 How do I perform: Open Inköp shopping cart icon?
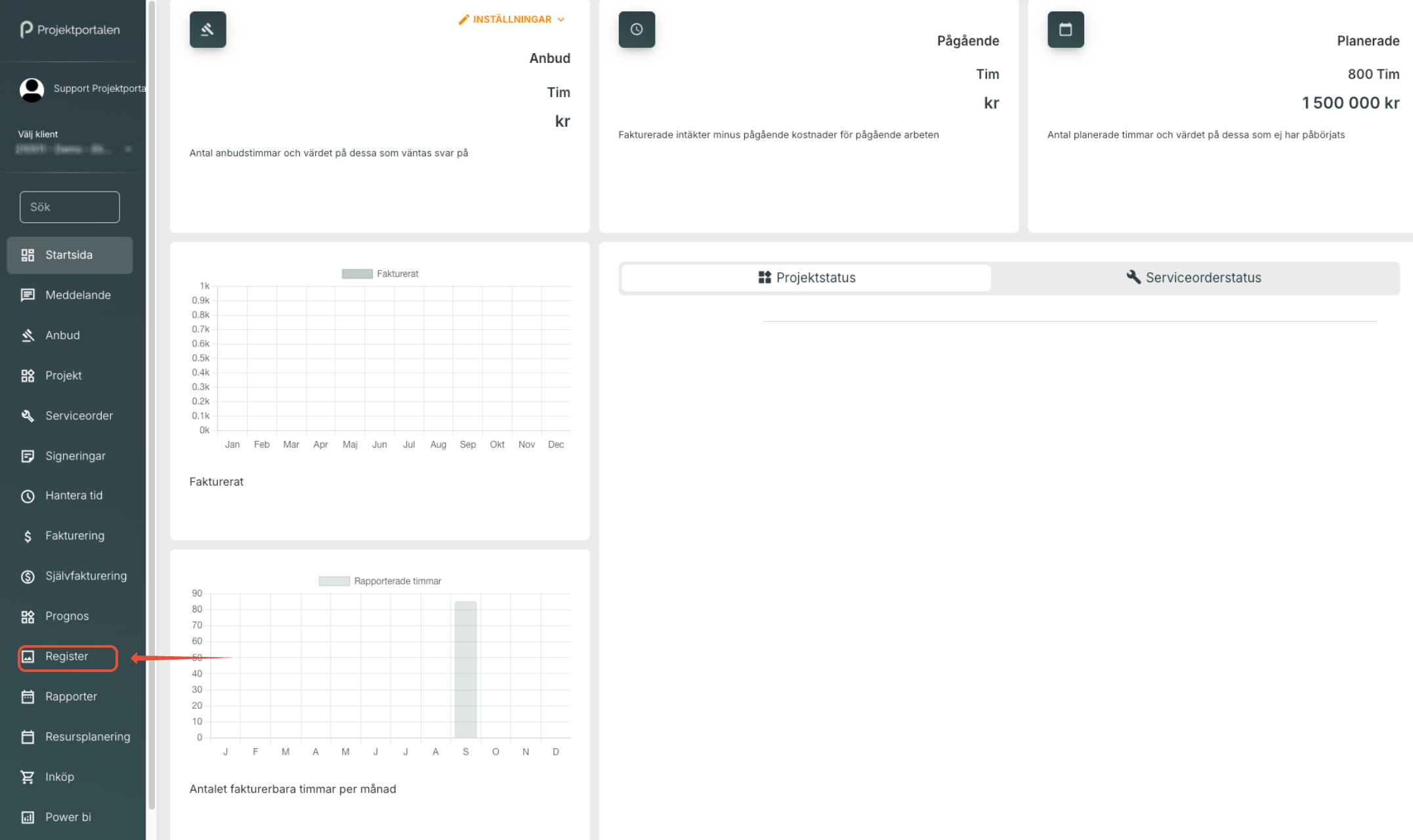(x=28, y=777)
